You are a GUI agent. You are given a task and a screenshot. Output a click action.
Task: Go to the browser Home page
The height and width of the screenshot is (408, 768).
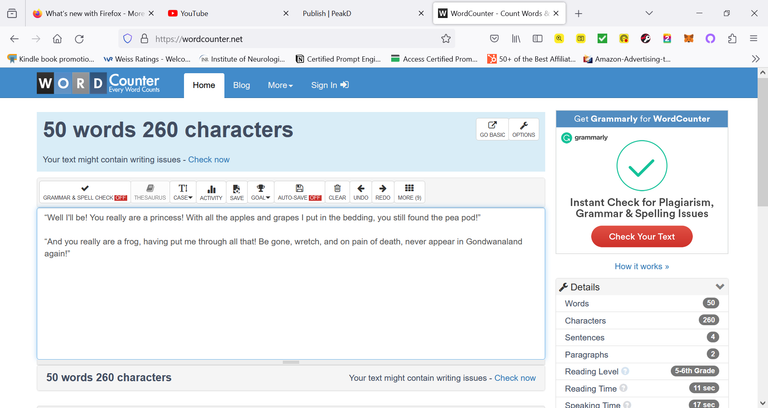tap(57, 39)
